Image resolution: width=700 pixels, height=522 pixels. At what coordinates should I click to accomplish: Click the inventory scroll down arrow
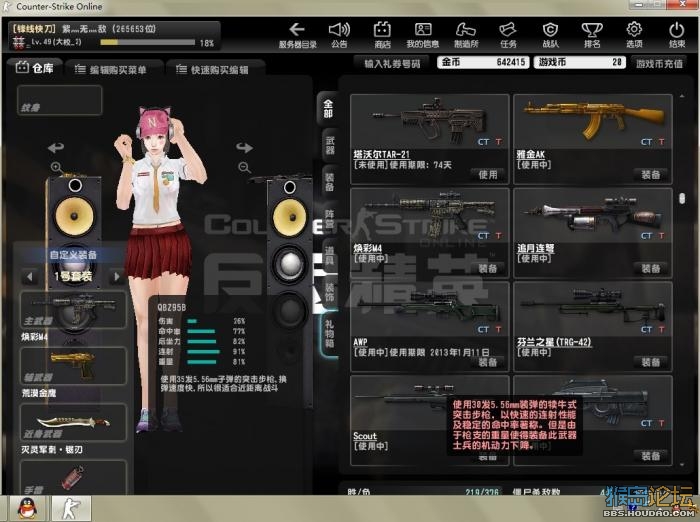[682, 464]
